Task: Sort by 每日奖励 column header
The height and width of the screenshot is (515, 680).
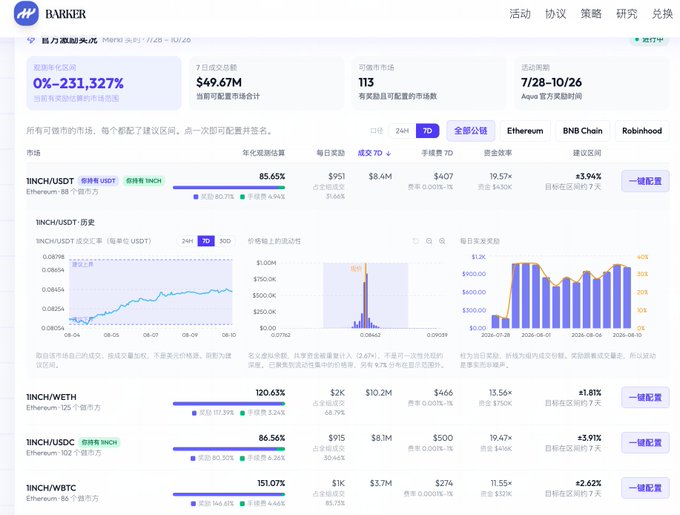Action: pyautogui.click(x=330, y=153)
